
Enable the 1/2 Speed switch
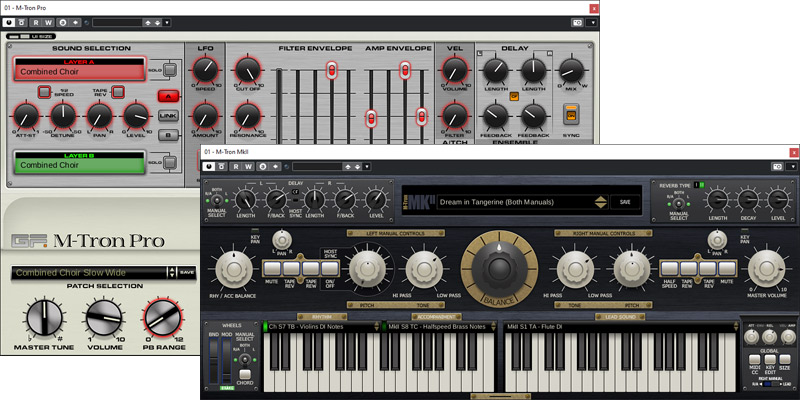(x=44, y=93)
